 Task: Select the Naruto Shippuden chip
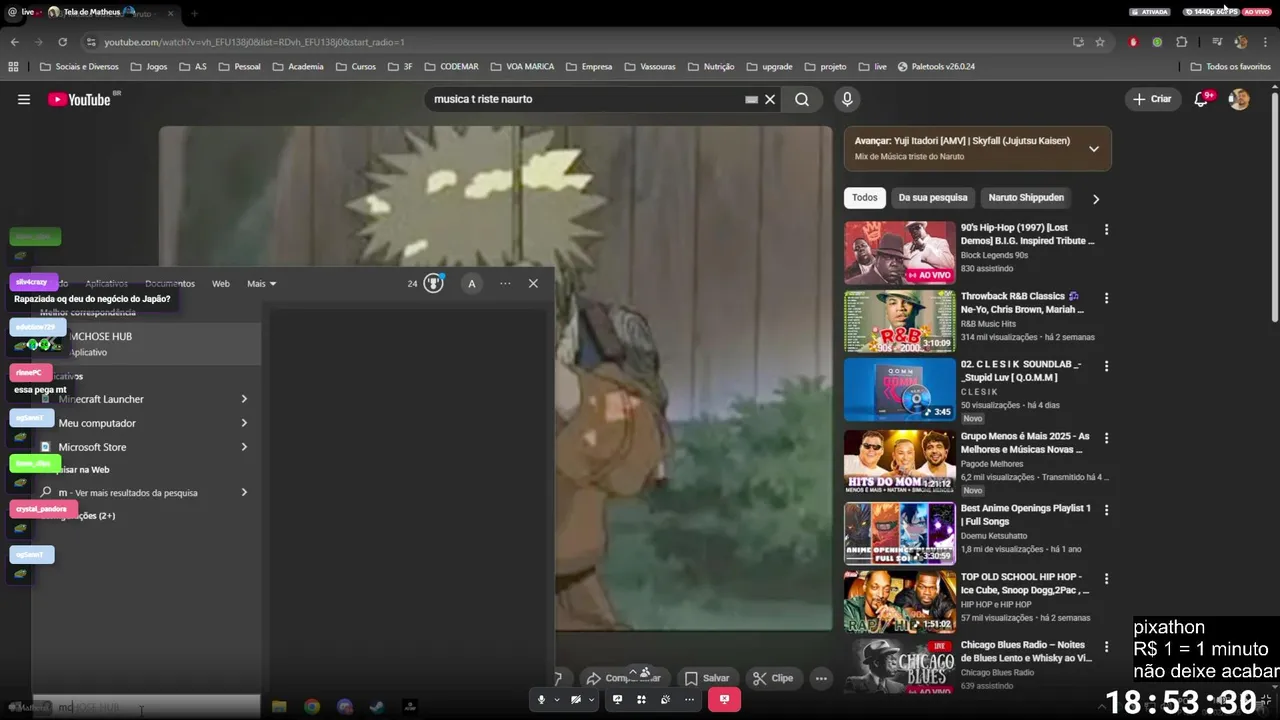tap(1026, 198)
